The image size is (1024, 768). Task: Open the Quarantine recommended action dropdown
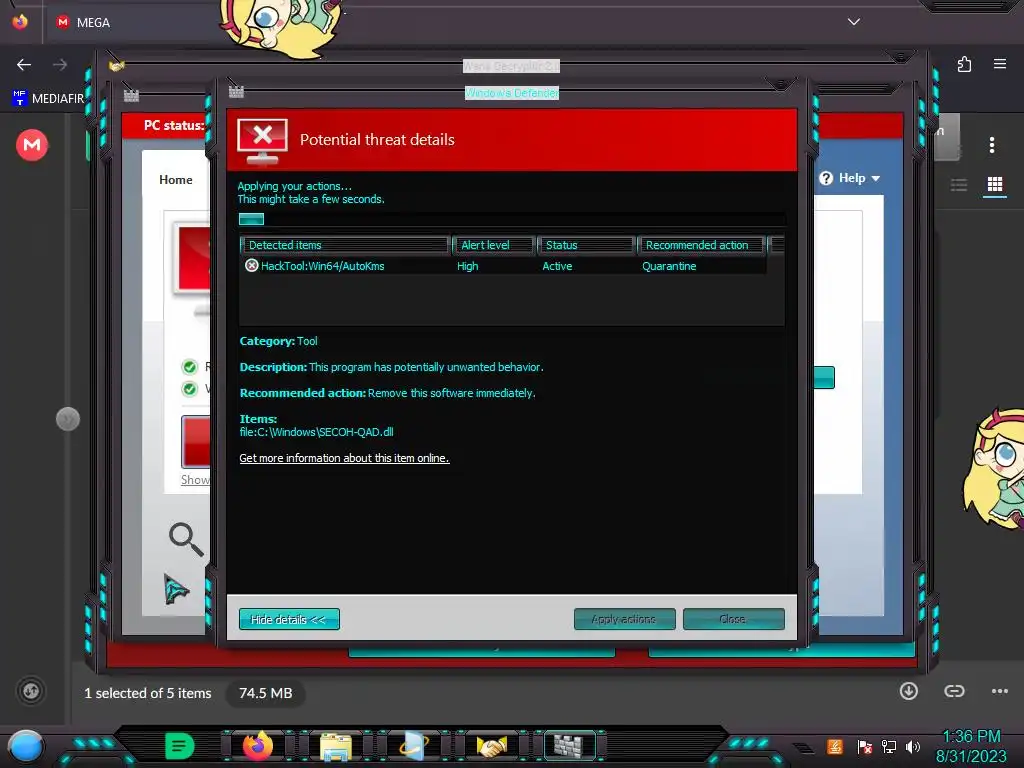tap(669, 266)
